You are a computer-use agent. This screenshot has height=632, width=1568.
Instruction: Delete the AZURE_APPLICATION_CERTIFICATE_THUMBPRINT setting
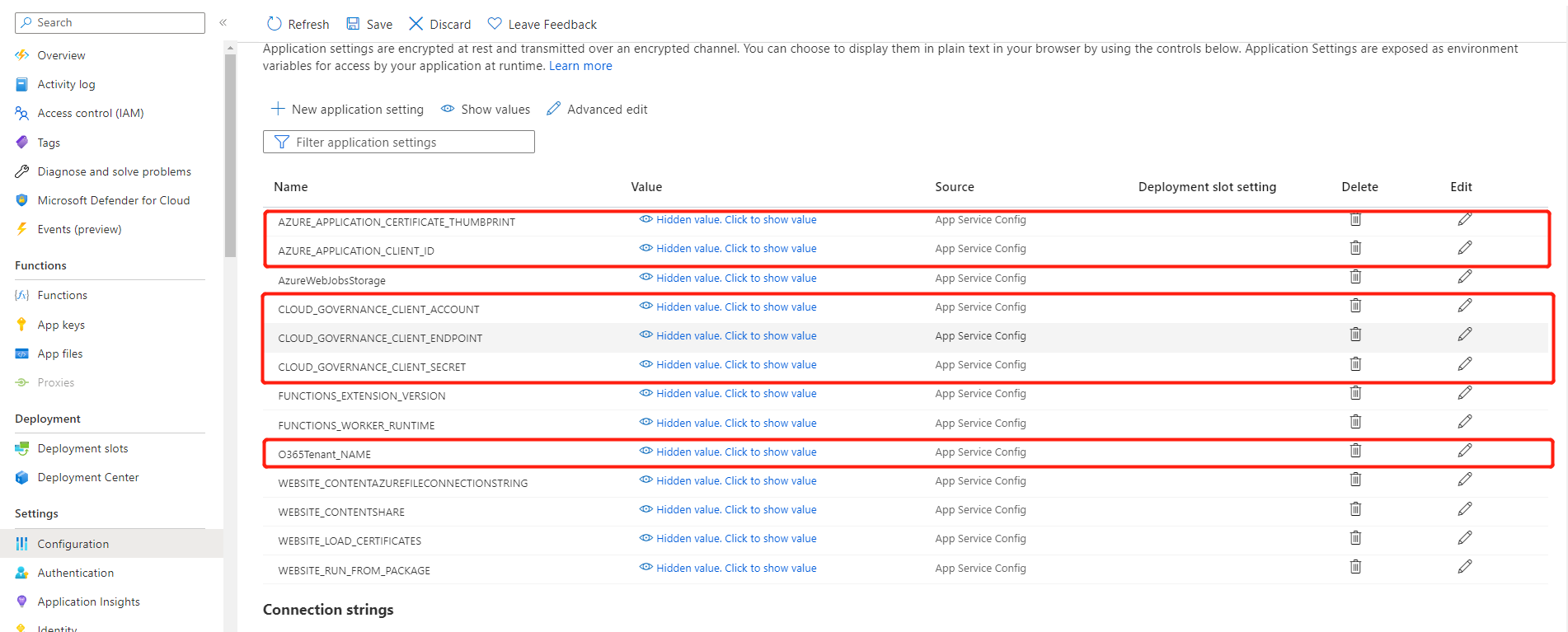pos(1355,219)
